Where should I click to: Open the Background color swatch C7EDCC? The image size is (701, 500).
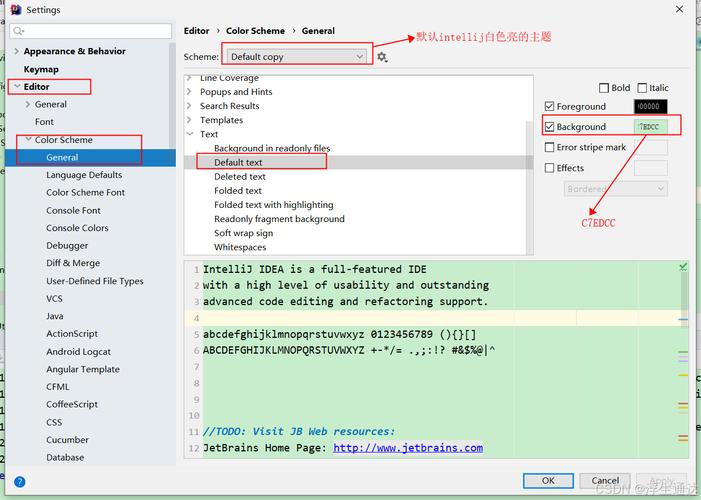[x=650, y=127]
